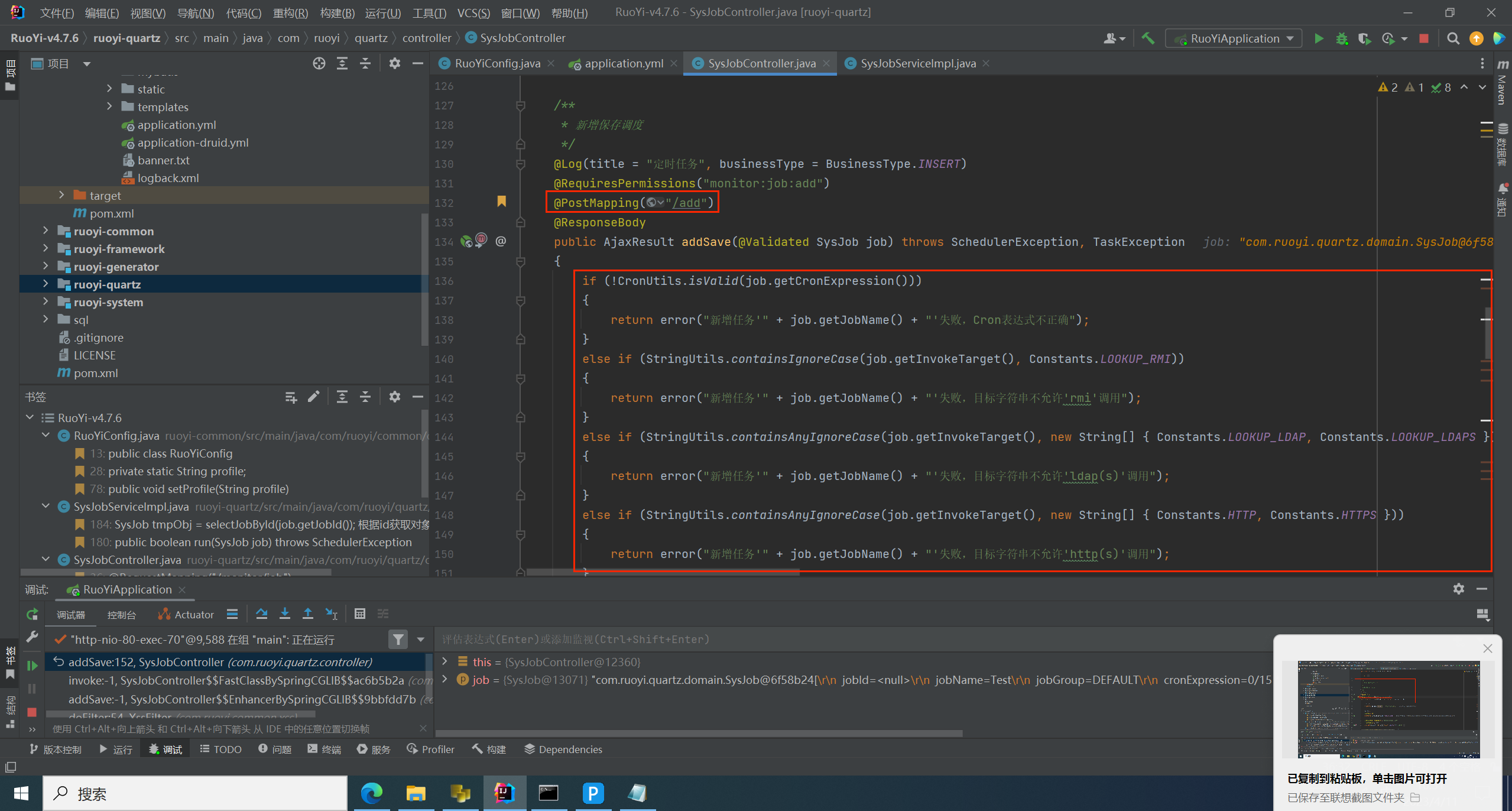Click the locate-in-project target icon
Viewport: 1512px width, 811px height.
point(319,63)
